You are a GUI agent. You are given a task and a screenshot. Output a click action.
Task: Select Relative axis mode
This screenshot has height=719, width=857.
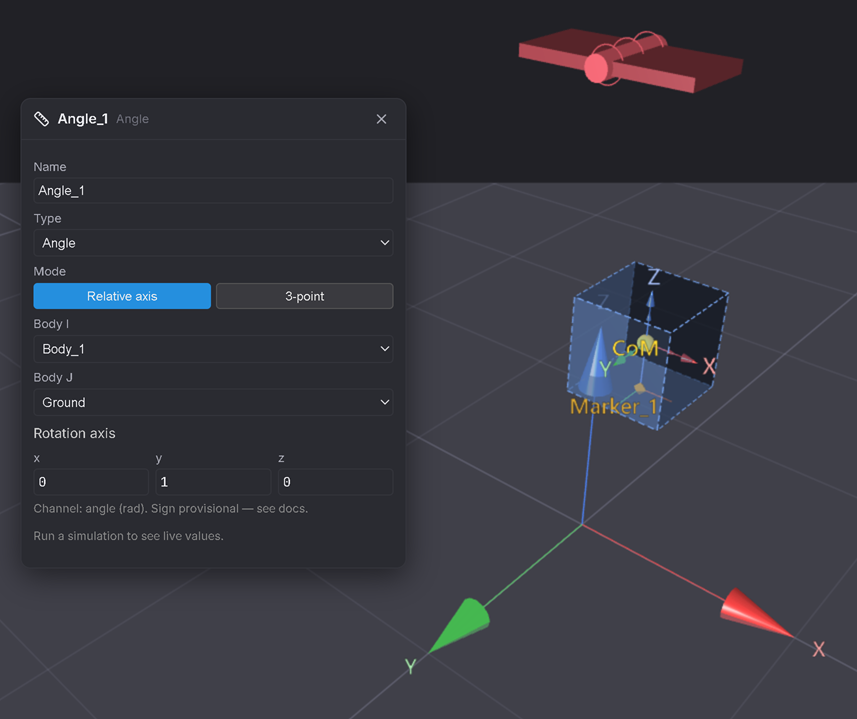122,296
